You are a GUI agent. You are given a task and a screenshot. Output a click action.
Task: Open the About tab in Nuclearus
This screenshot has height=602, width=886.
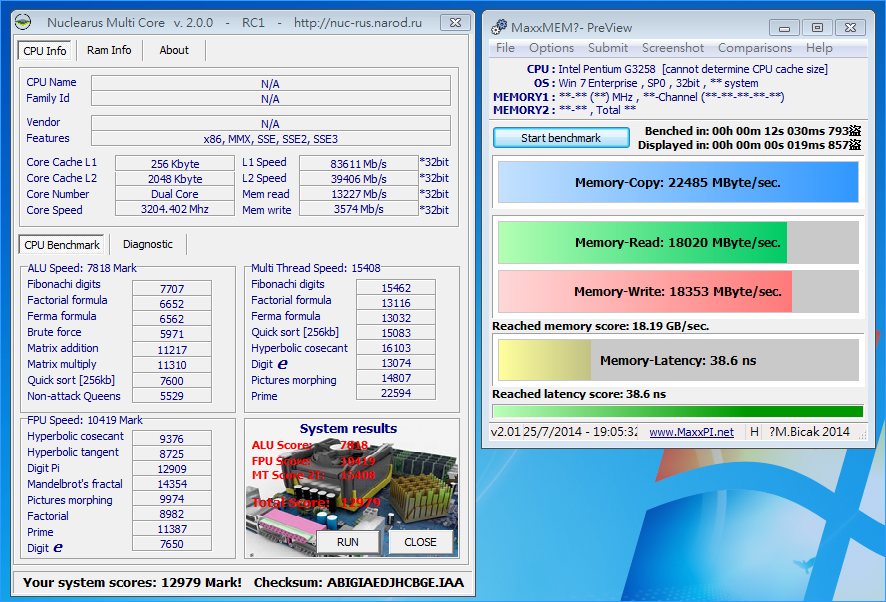coord(173,50)
